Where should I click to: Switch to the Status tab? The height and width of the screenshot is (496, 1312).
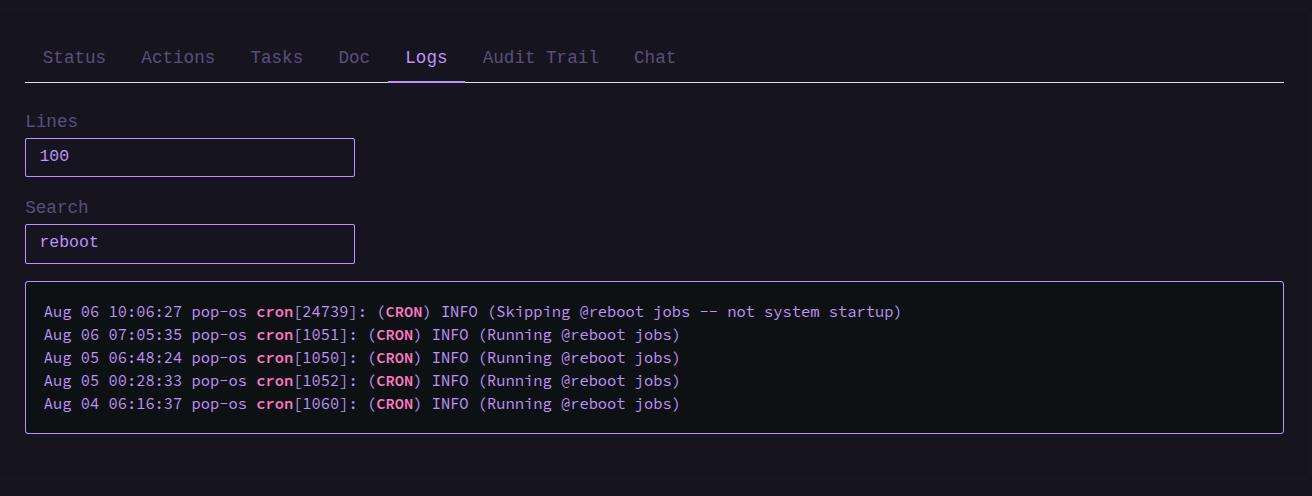[x=74, y=57]
